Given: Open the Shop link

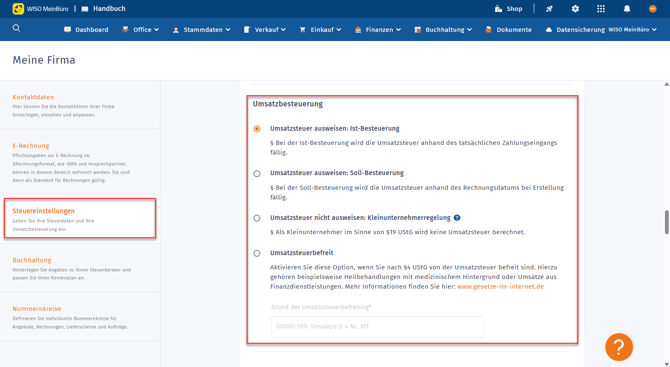Looking at the screenshot, I should pyautogui.click(x=514, y=9).
